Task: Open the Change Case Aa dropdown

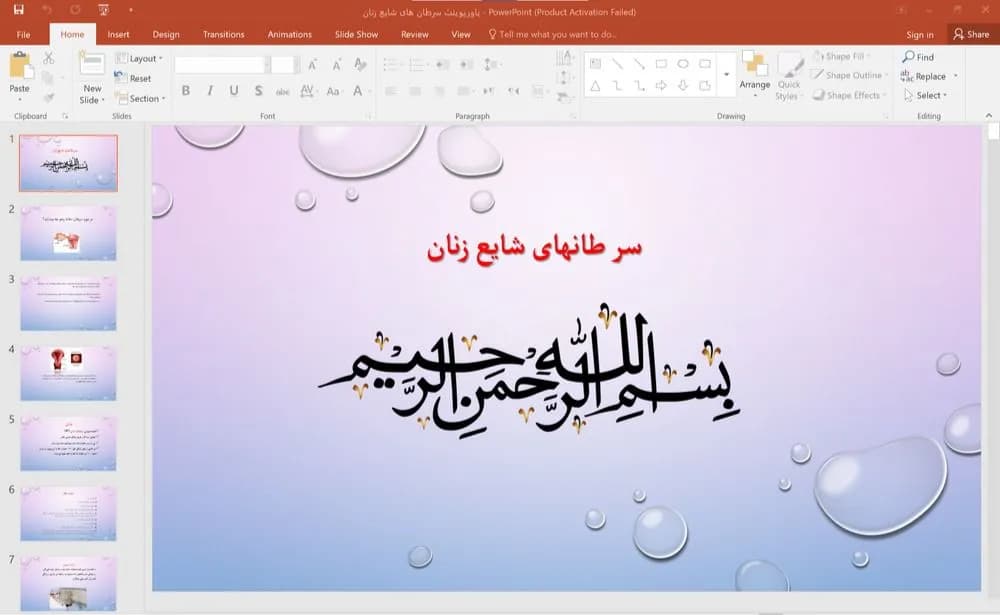Action: point(333,91)
